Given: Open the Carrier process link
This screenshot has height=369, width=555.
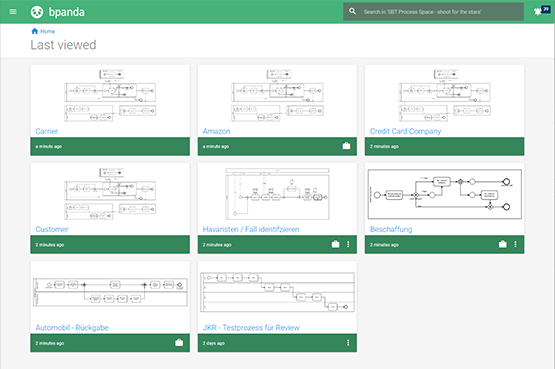Looking at the screenshot, I should (x=46, y=131).
